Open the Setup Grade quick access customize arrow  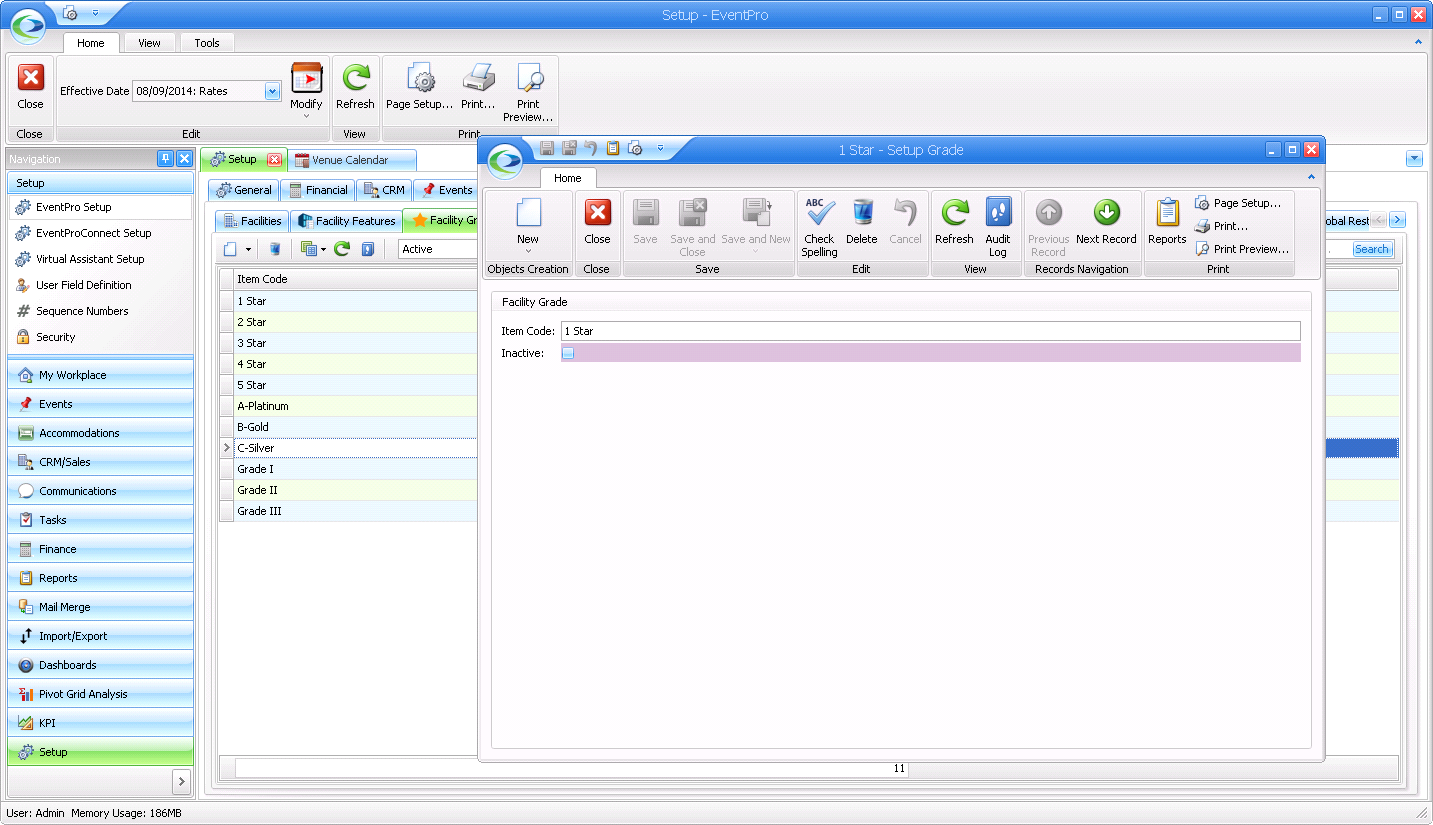660,148
